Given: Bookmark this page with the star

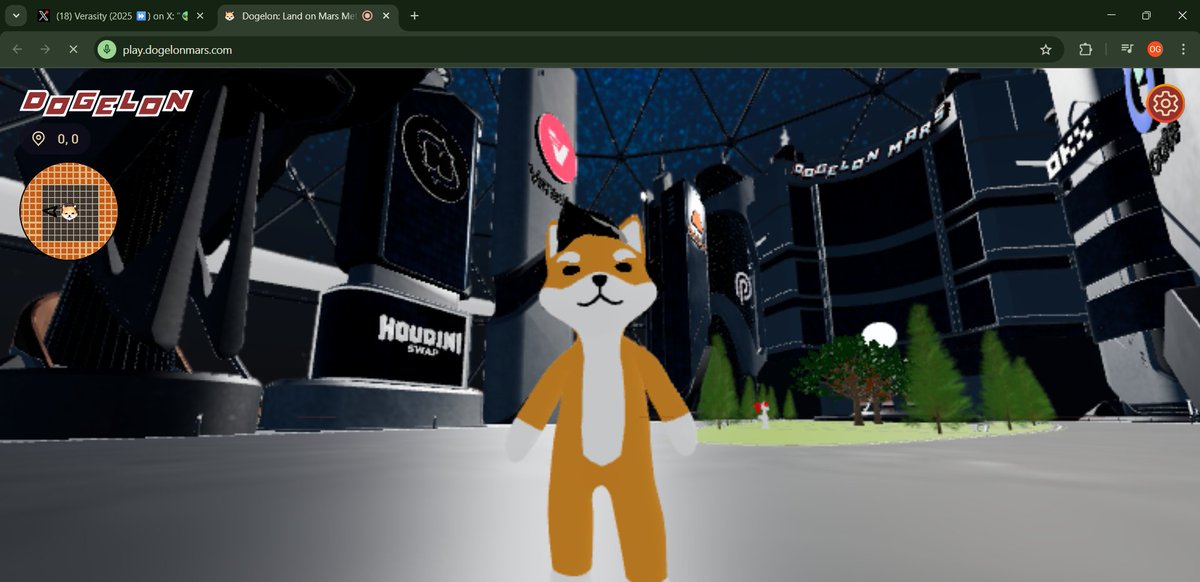Looking at the screenshot, I should click(x=1046, y=49).
